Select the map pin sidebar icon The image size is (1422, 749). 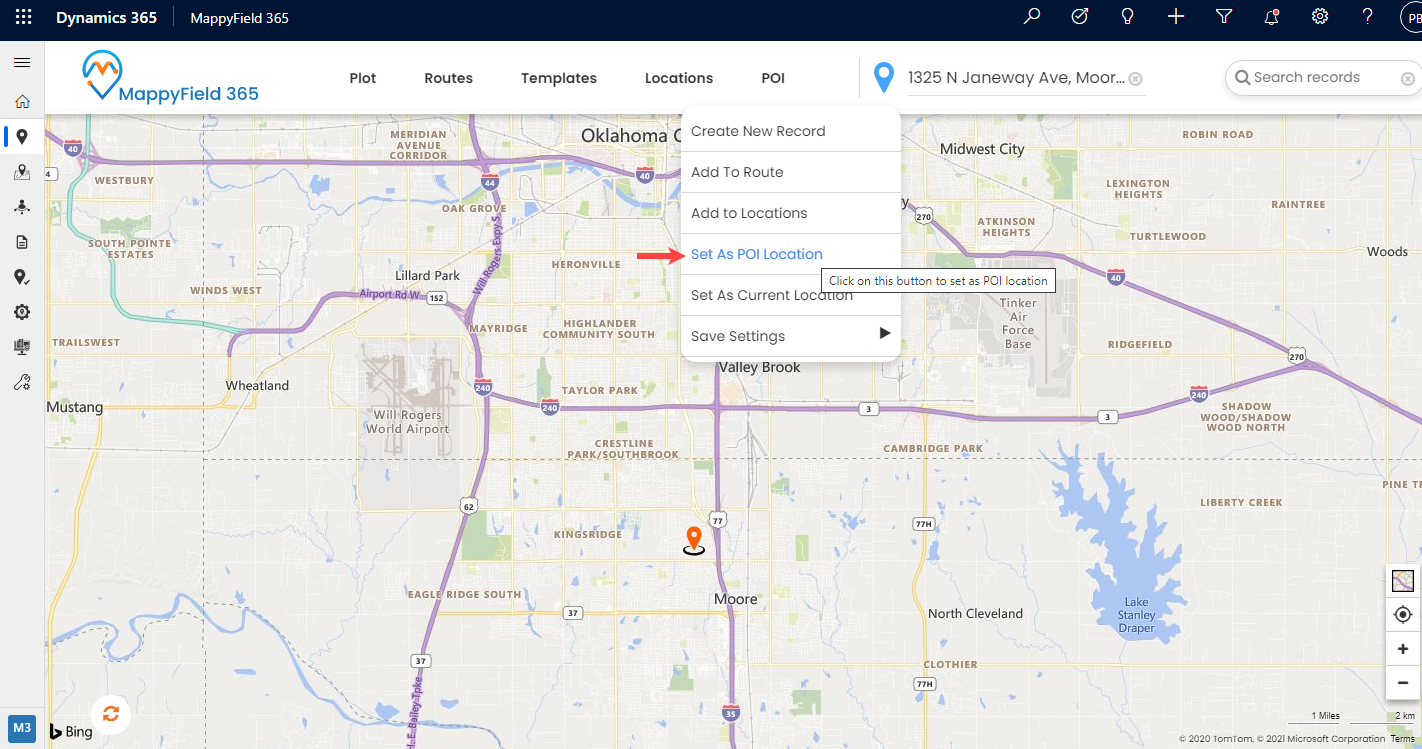(x=22, y=137)
